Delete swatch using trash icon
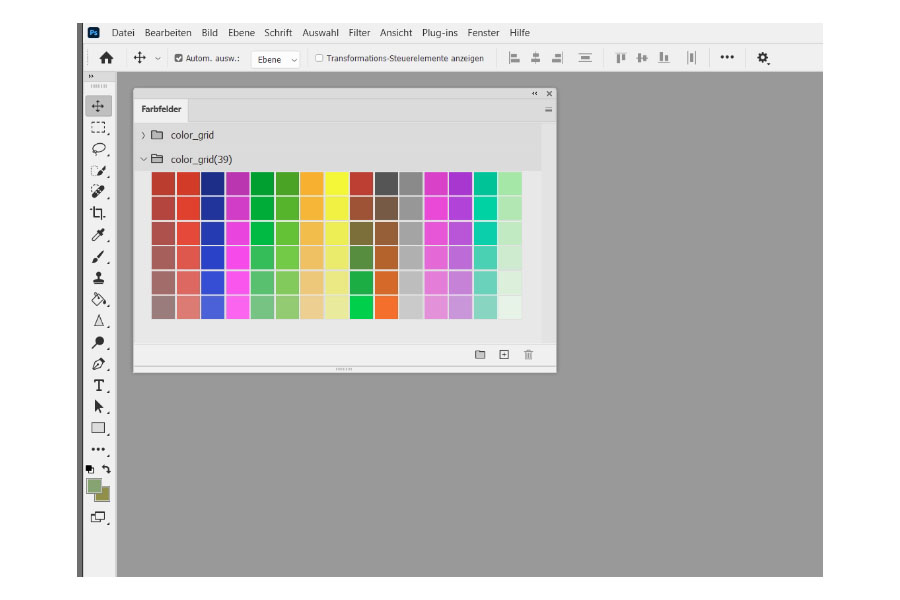Viewport: 900px width, 600px height. click(x=528, y=354)
